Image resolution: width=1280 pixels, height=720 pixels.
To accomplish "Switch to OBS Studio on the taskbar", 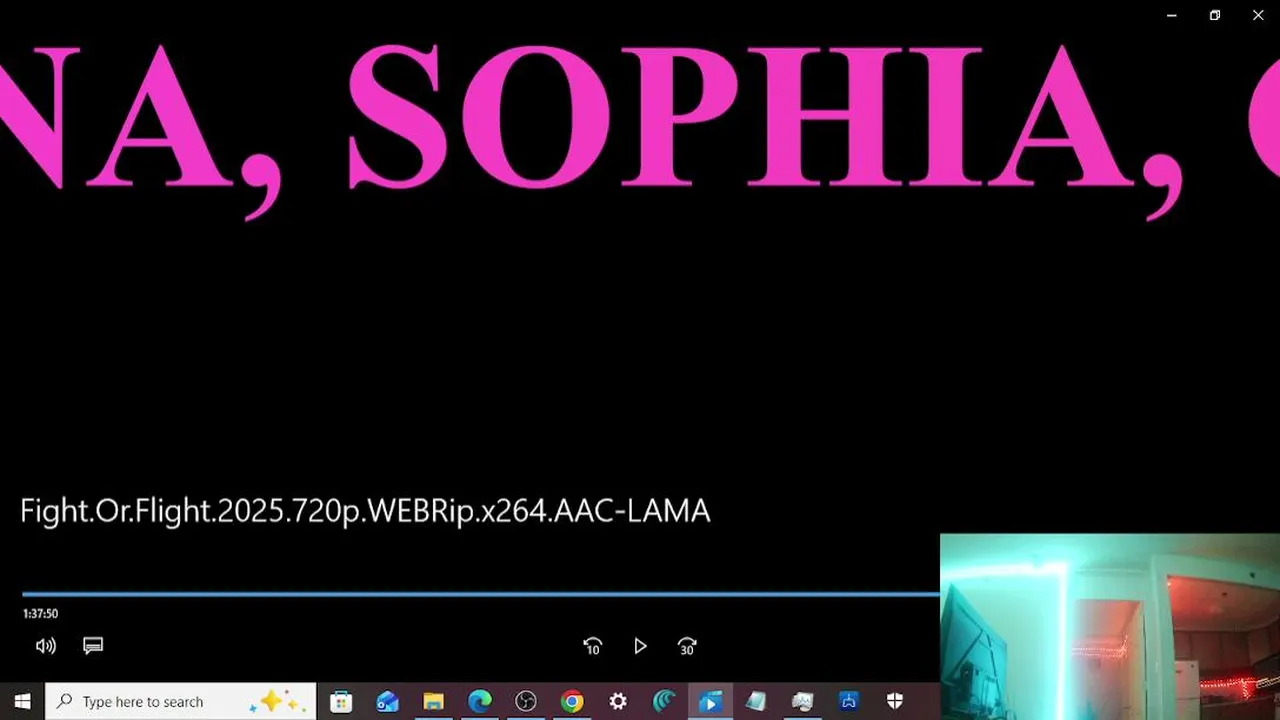I will click(526, 702).
